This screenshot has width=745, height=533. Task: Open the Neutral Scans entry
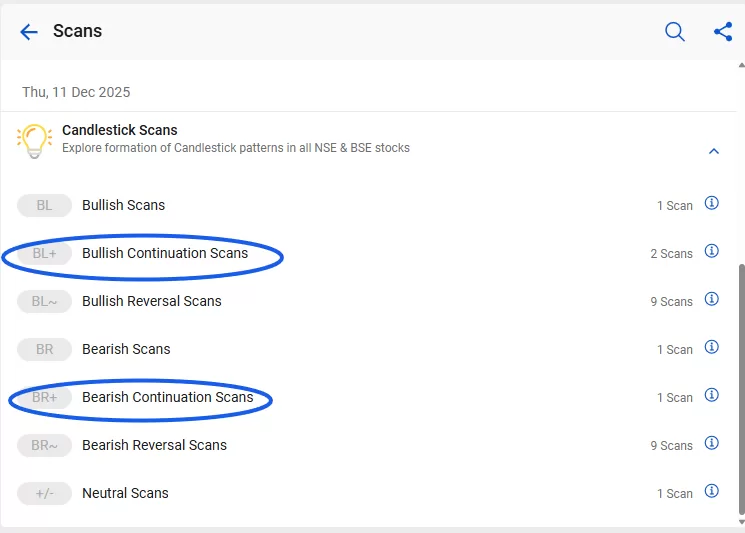pos(125,493)
